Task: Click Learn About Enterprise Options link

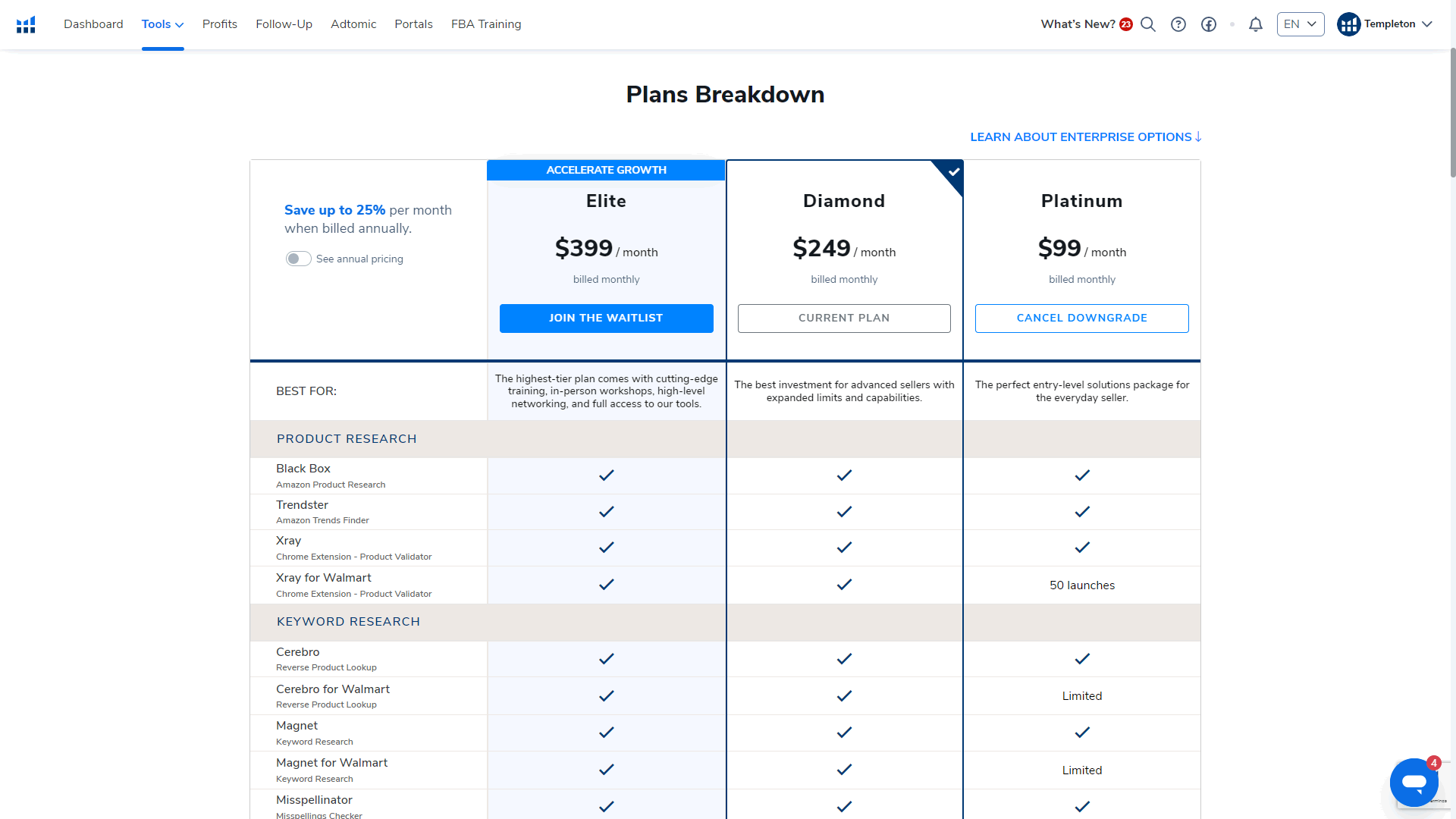Action: (1087, 137)
